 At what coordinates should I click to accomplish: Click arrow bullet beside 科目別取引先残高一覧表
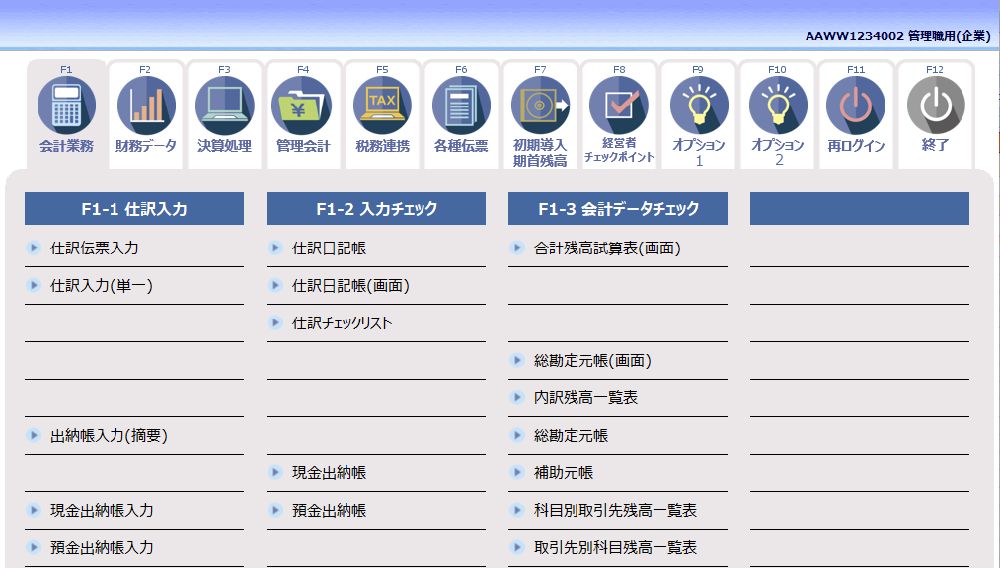point(517,509)
